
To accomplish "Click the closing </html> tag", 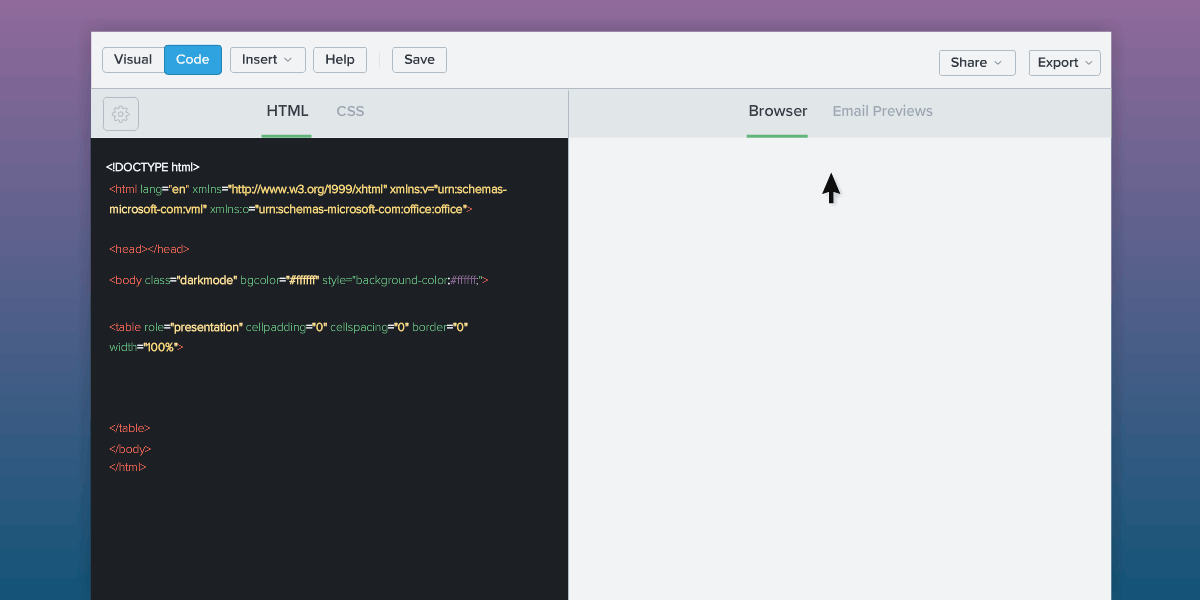I will 128,467.
